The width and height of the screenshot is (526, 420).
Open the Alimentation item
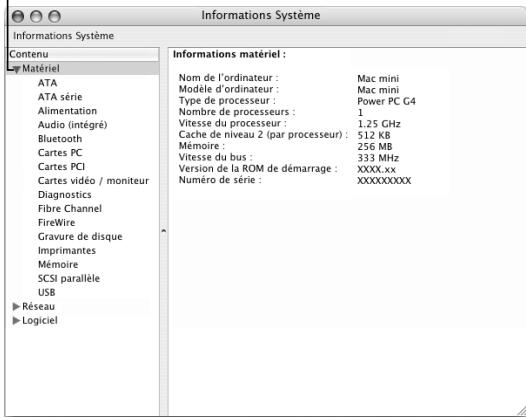click(x=67, y=111)
